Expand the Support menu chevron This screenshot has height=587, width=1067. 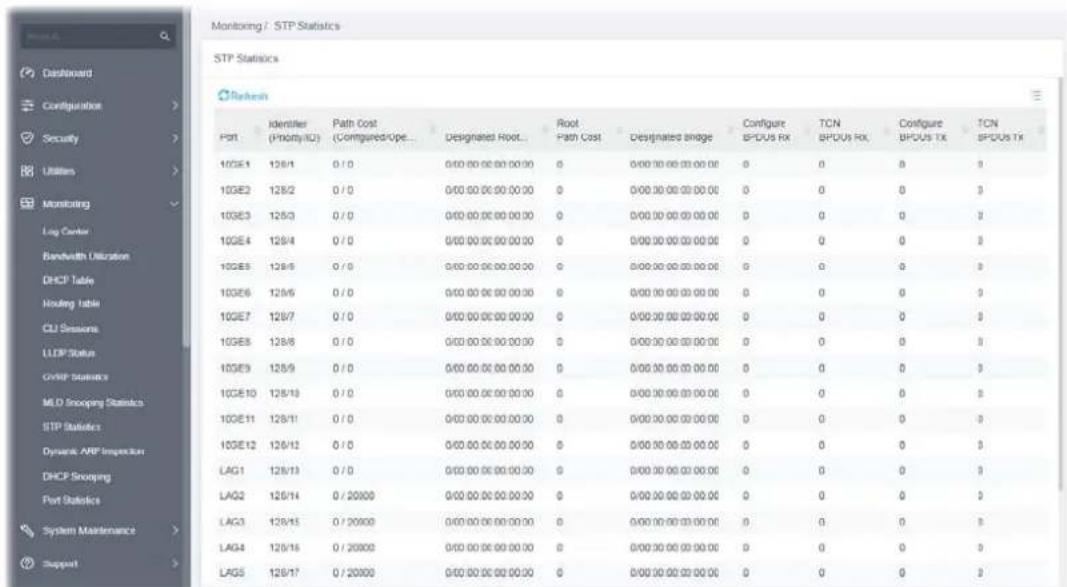tap(174, 563)
